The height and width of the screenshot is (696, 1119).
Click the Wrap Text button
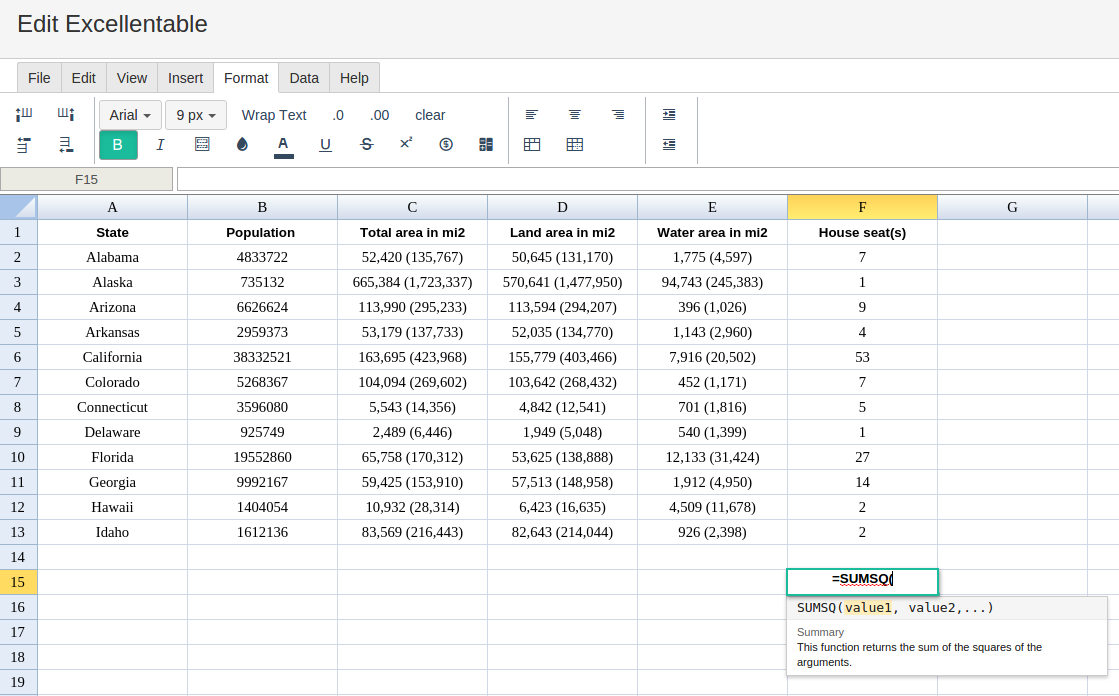274,115
